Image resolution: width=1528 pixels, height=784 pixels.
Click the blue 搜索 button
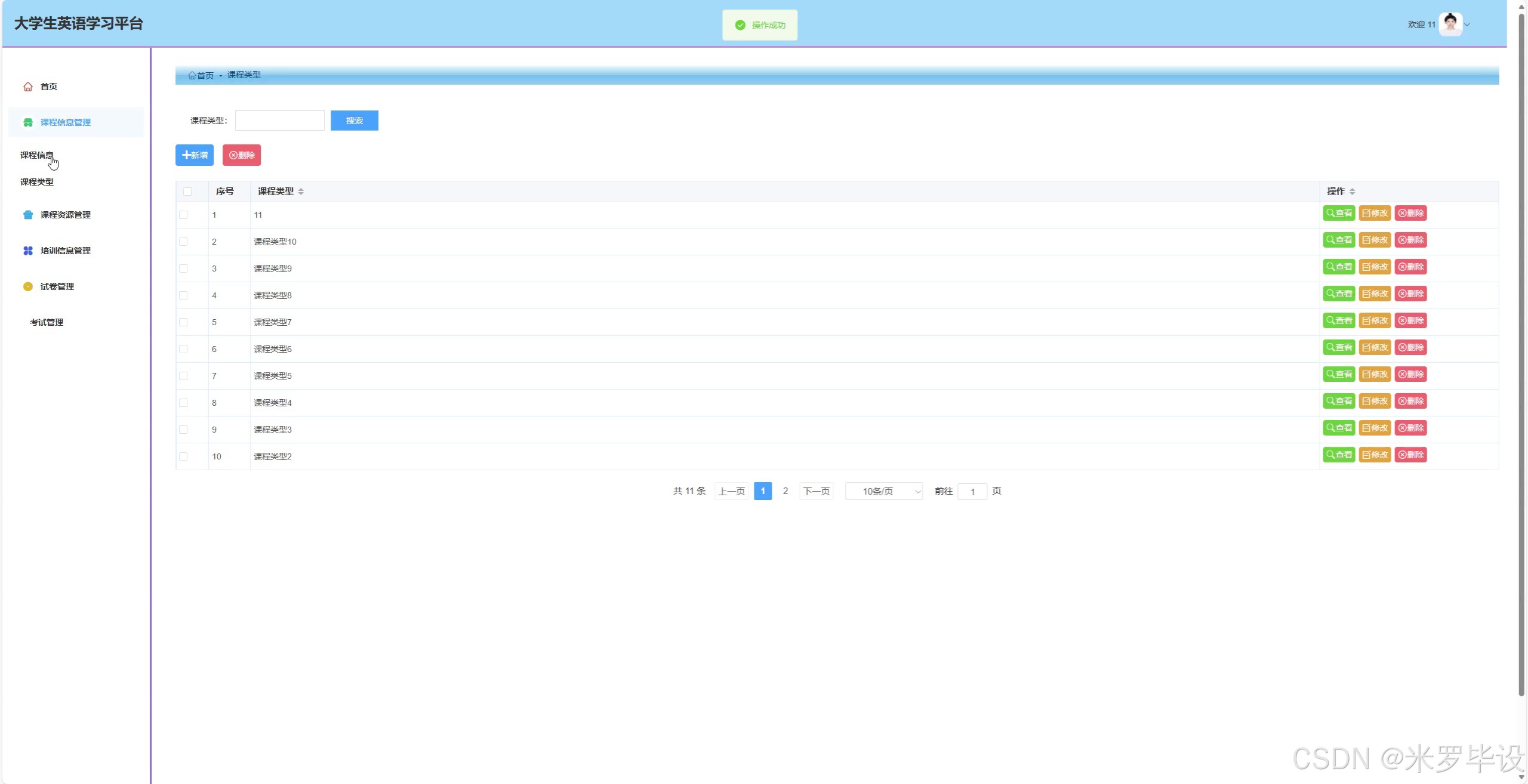pos(355,121)
